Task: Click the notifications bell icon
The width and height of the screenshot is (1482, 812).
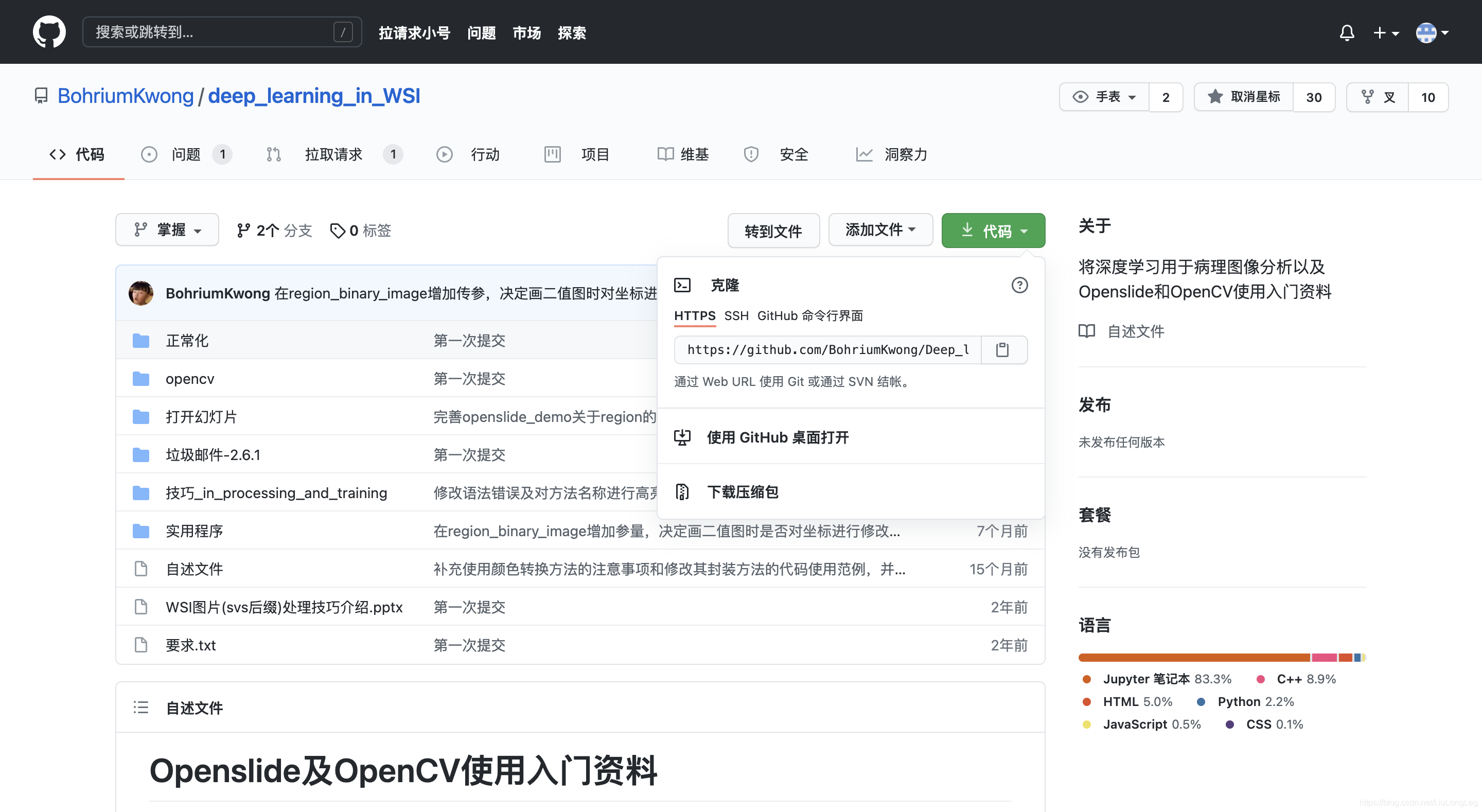Action: (x=1346, y=33)
